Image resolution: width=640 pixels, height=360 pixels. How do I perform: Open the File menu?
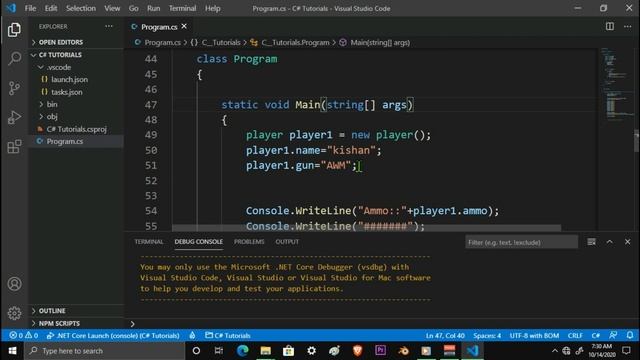pyautogui.click(x=30, y=8)
